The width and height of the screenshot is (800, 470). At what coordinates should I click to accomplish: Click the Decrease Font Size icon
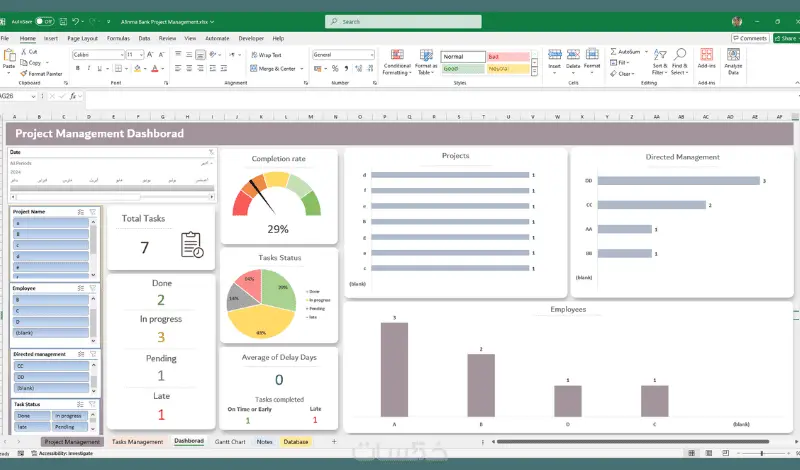pyautogui.click(x=161, y=55)
